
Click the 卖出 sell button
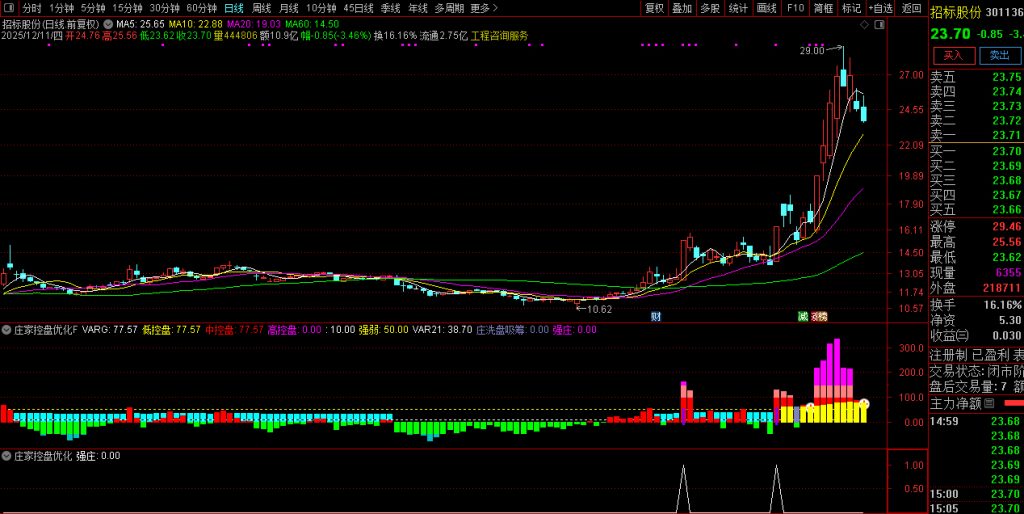click(999, 56)
